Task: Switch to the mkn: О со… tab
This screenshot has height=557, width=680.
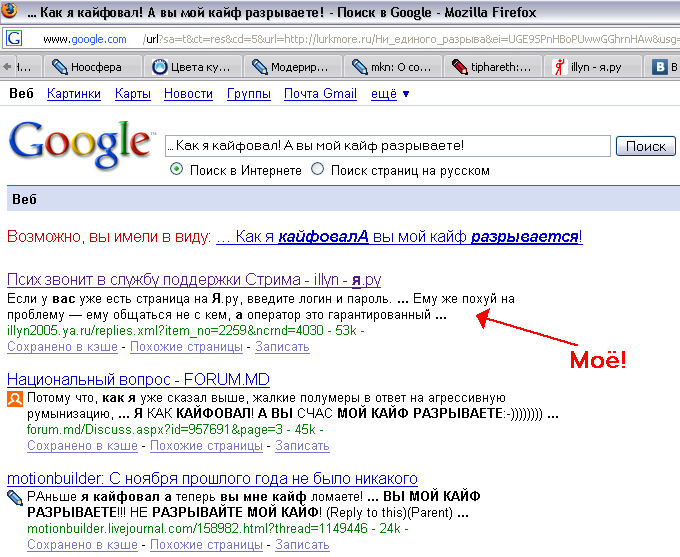Action: (x=392, y=67)
